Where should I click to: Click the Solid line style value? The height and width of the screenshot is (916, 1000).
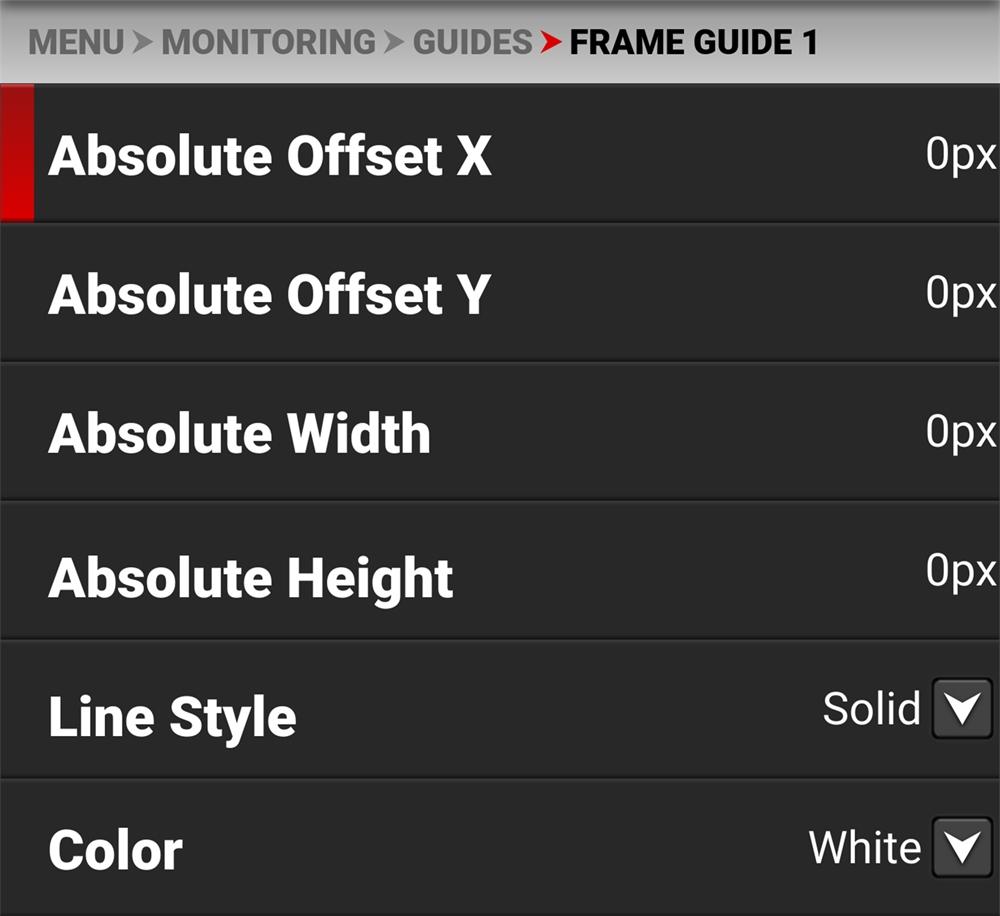[872, 708]
